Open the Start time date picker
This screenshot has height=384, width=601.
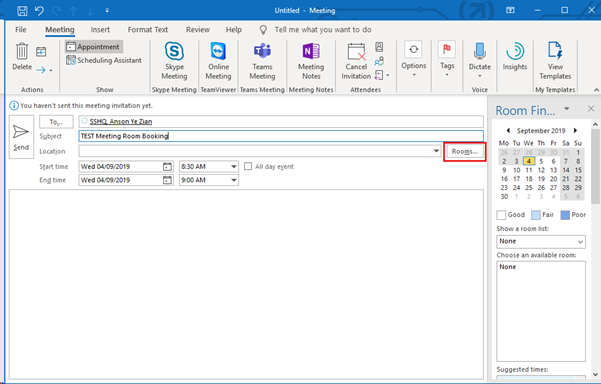[167, 167]
